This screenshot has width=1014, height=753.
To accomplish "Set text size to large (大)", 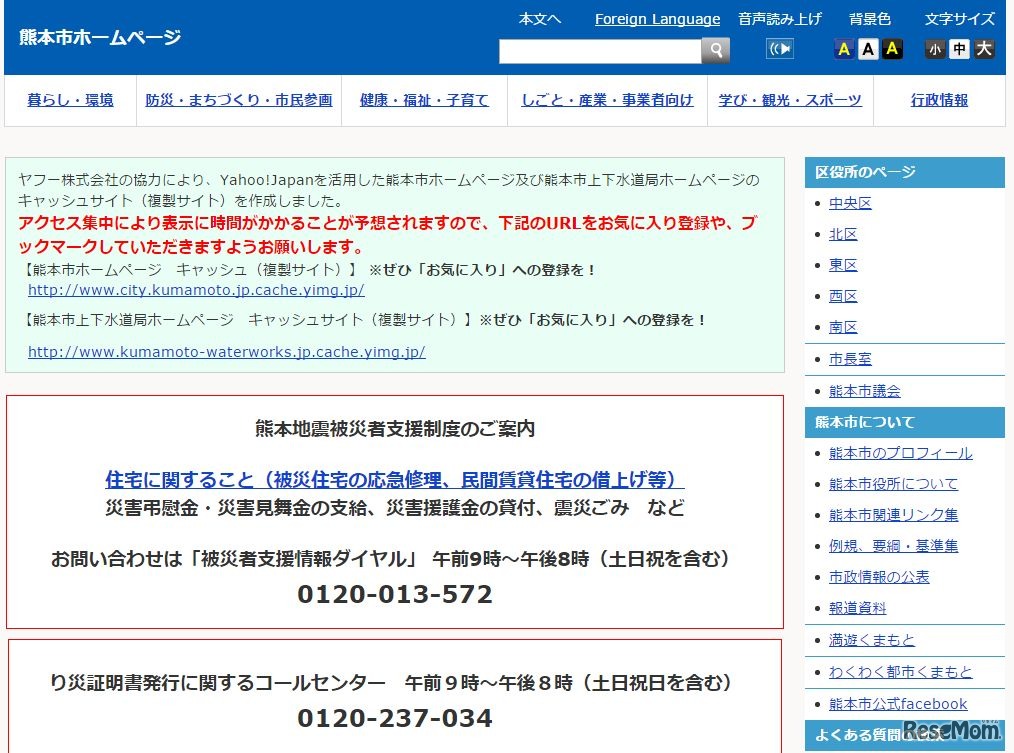I will [x=984, y=49].
